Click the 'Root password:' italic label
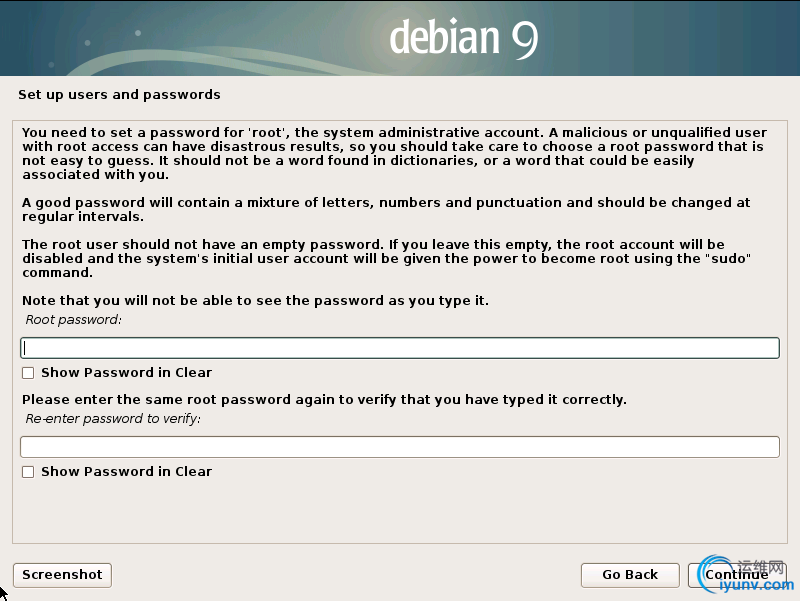The height and width of the screenshot is (601, 800). click(73, 320)
